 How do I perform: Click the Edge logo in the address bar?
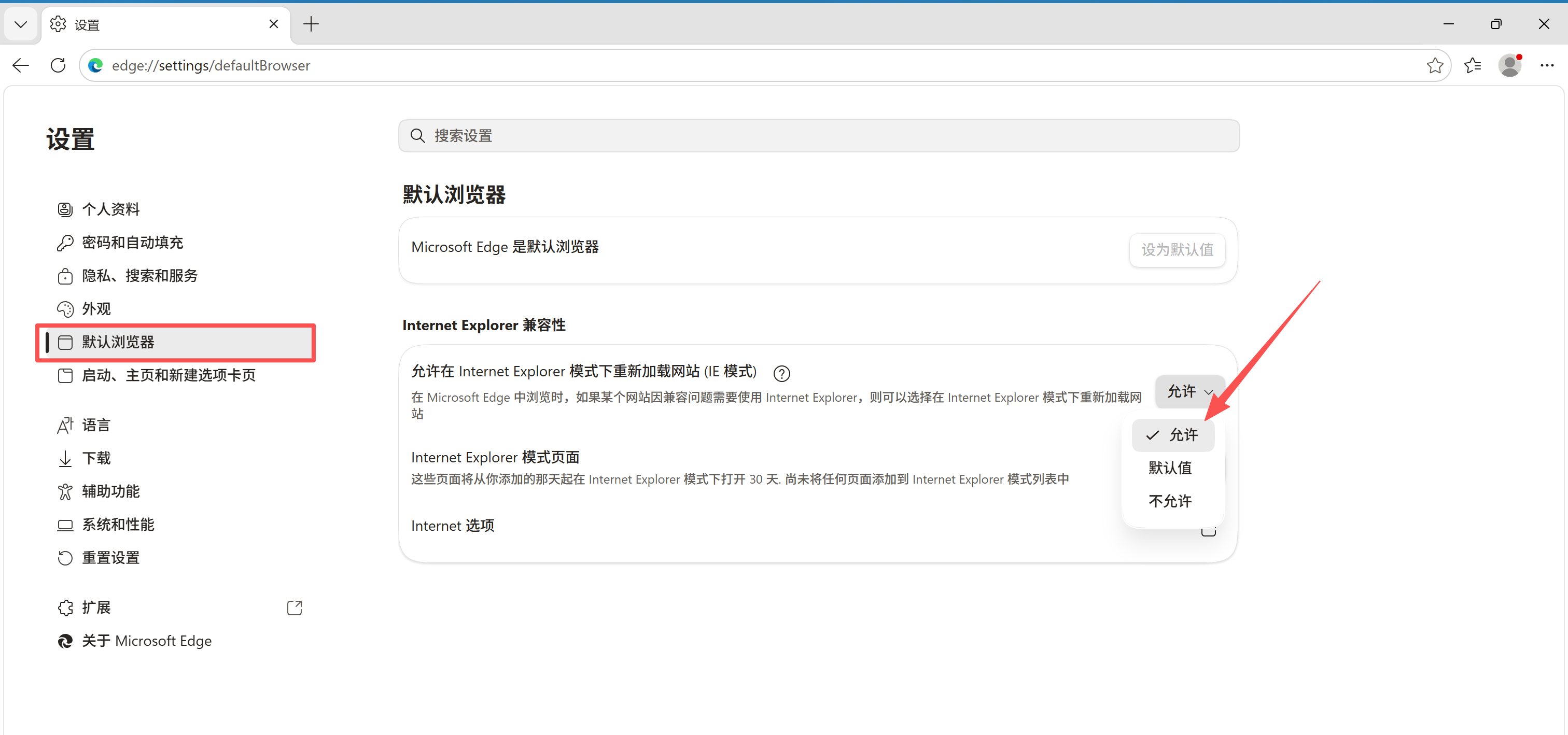95,65
